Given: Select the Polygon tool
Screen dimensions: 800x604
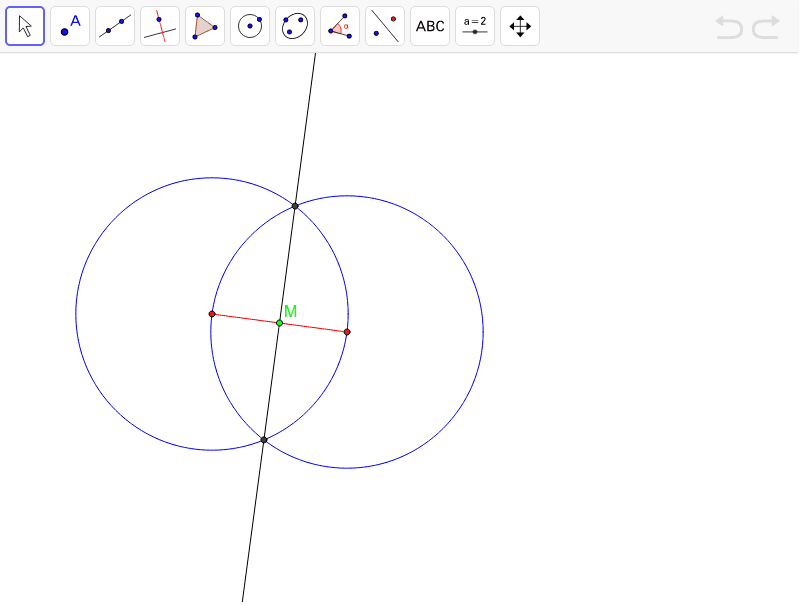Looking at the screenshot, I should 205,26.
